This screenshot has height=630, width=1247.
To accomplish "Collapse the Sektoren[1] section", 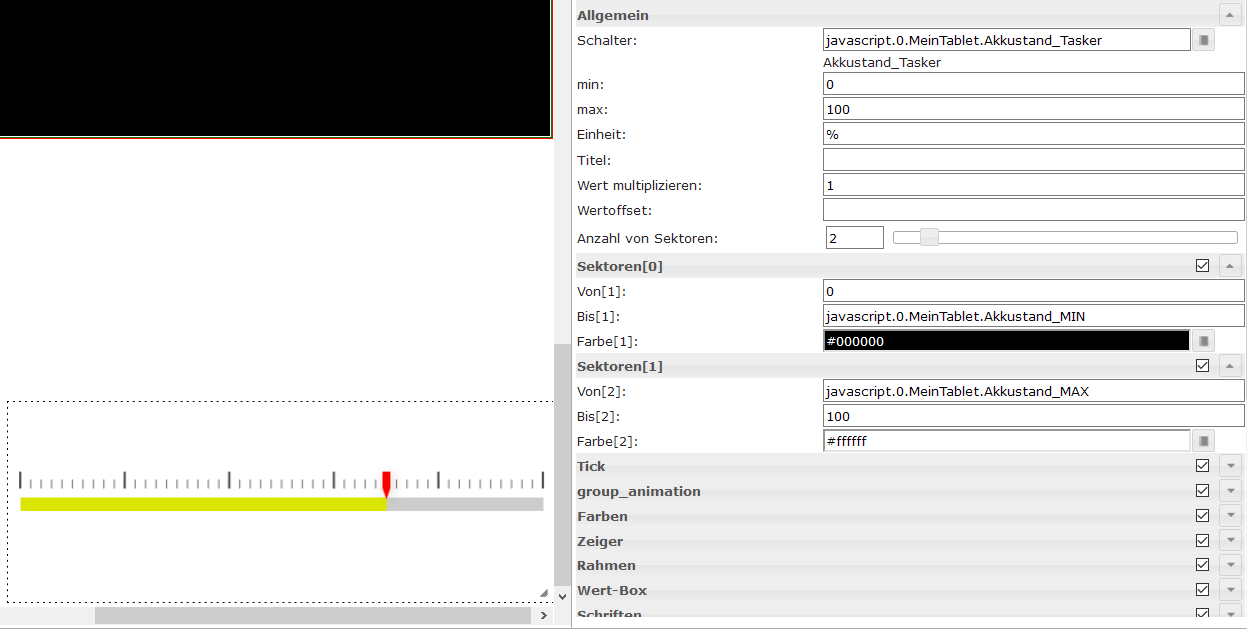I will point(1230,366).
